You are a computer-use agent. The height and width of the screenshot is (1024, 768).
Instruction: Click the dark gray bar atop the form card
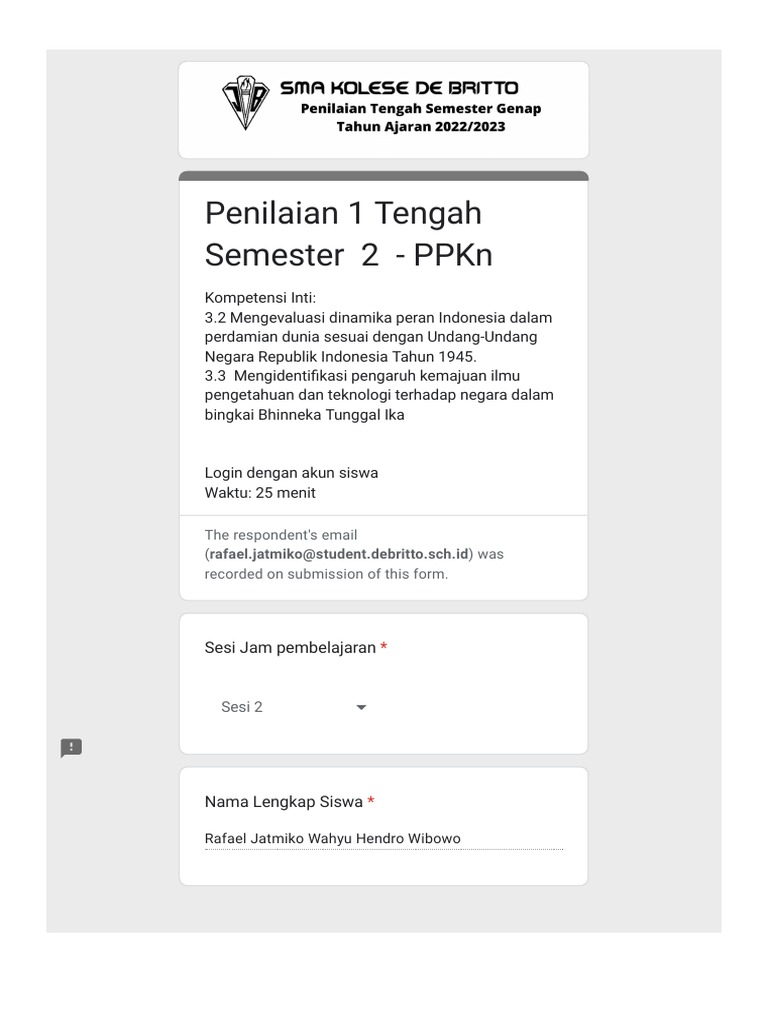pyautogui.click(x=384, y=176)
